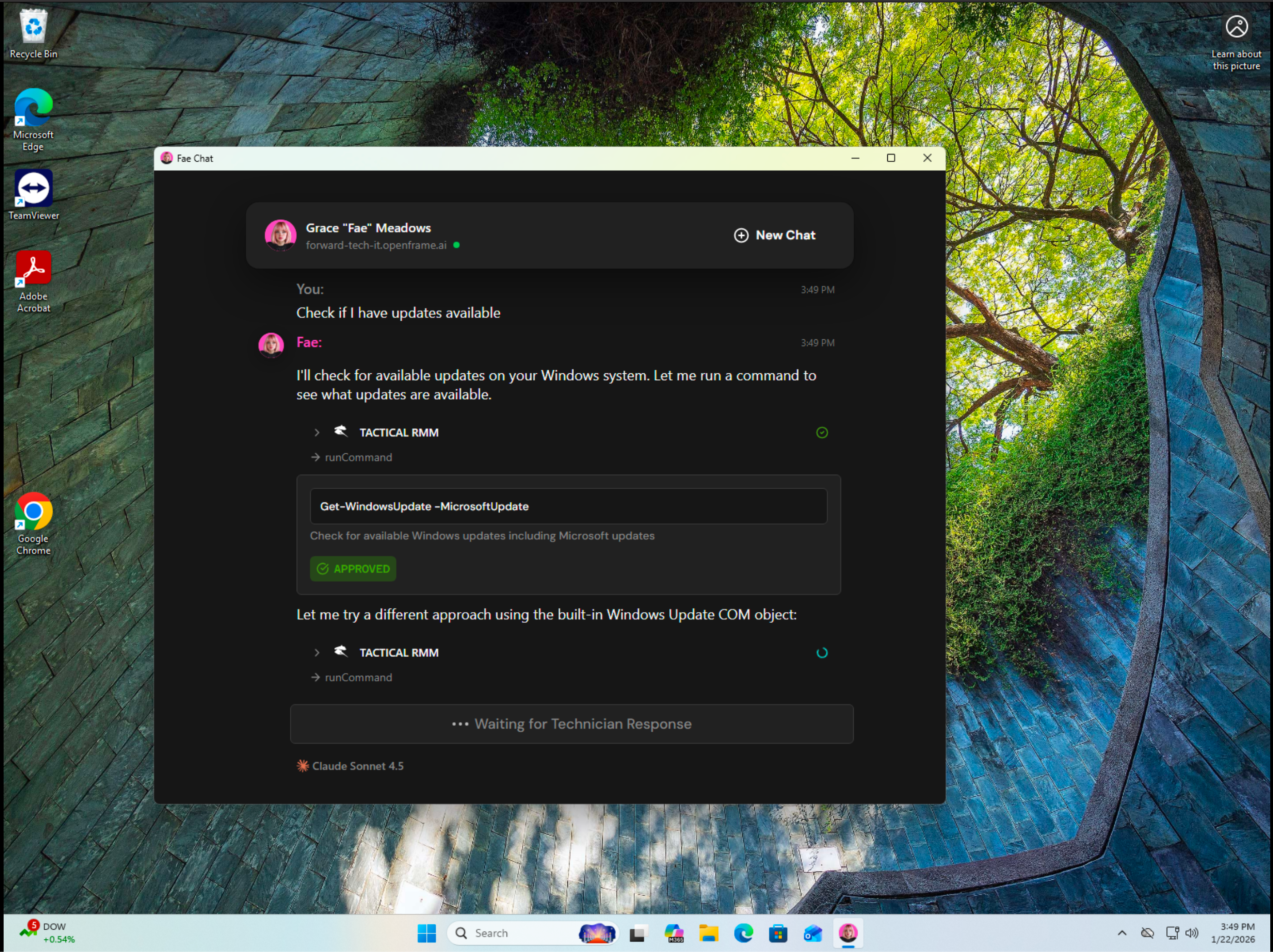Start a New Chat
The height and width of the screenshot is (952, 1273).
click(774, 235)
